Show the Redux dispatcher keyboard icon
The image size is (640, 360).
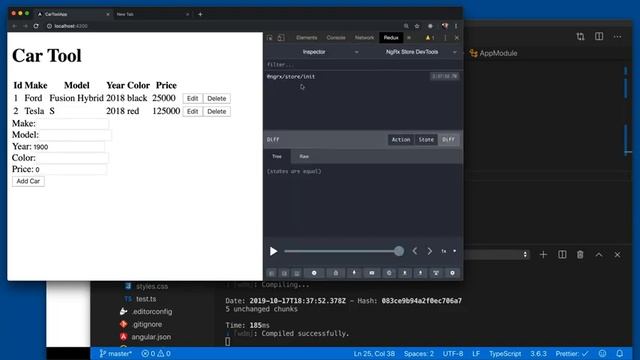(x=371, y=273)
